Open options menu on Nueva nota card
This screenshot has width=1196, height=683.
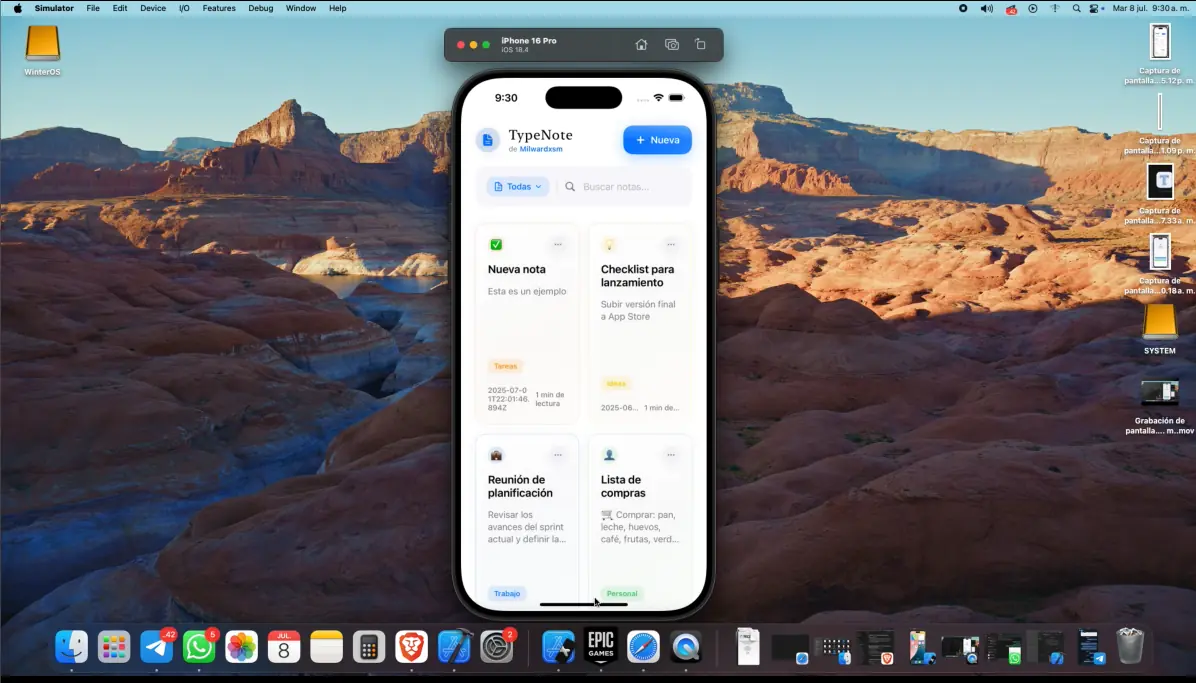[558, 244]
